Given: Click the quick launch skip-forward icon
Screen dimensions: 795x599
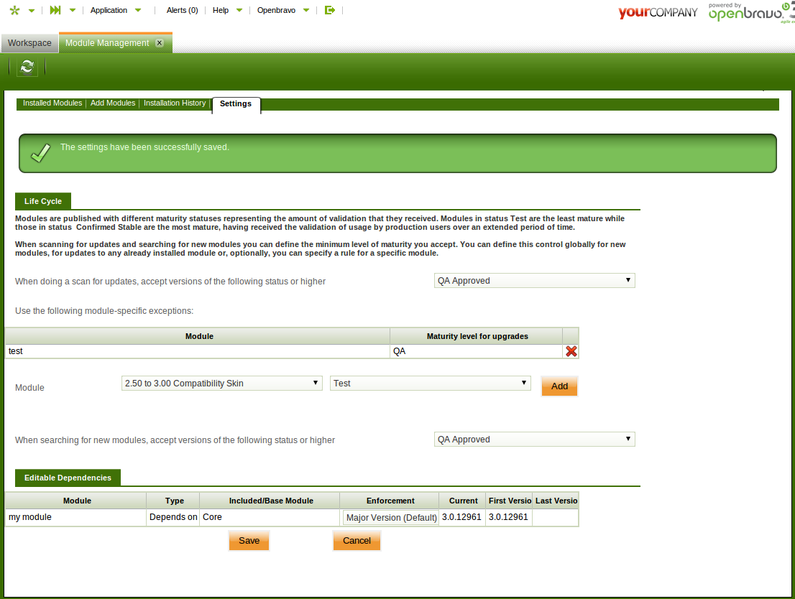Looking at the screenshot, I should [x=55, y=11].
